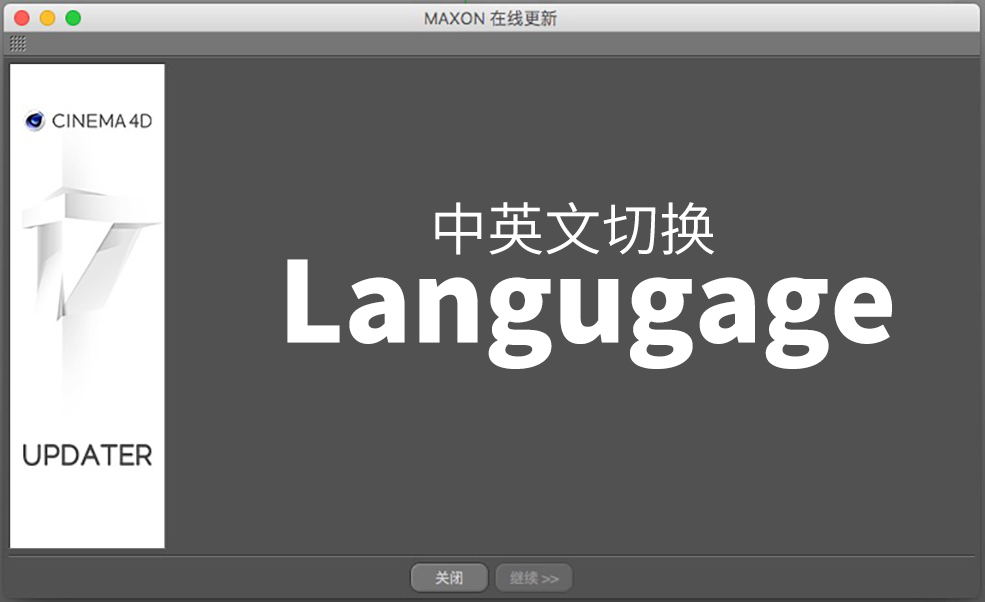Click the 关闭 button
This screenshot has height=602, width=985.
pyautogui.click(x=449, y=578)
